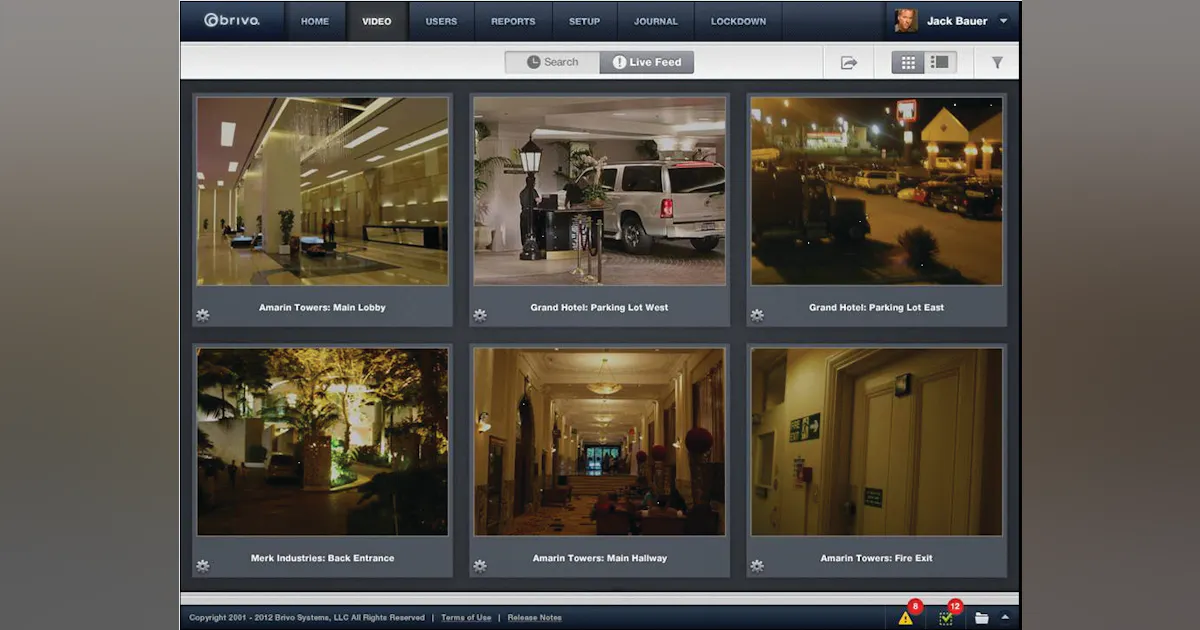Expand the bottom panel up arrow
This screenshot has width=1200, height=630.
click(1004, 617)
